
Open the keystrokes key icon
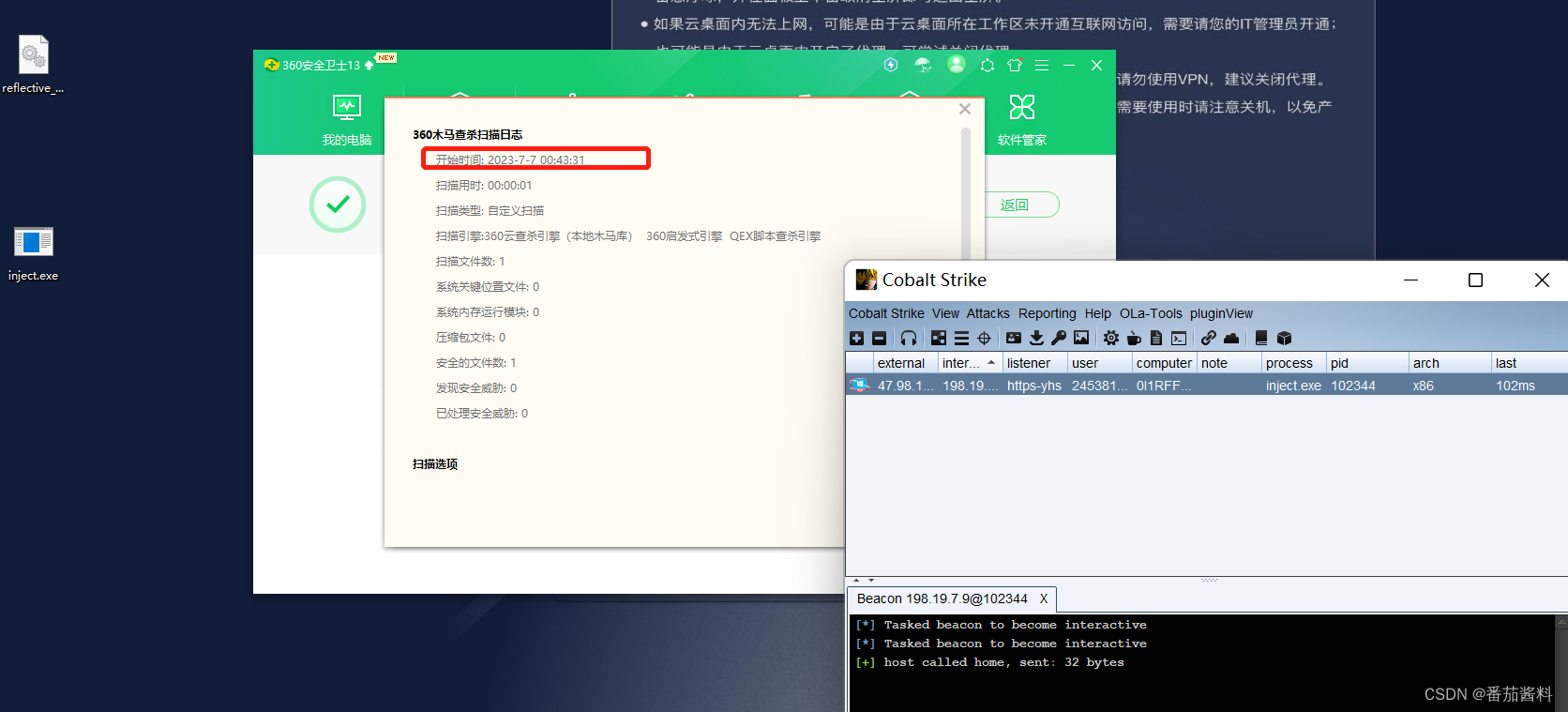coord(1059,338)
